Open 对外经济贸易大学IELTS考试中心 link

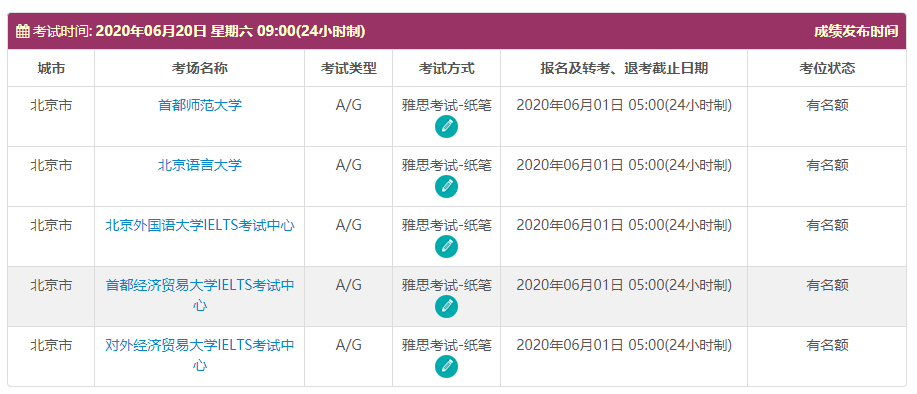(x=200, y=355)
